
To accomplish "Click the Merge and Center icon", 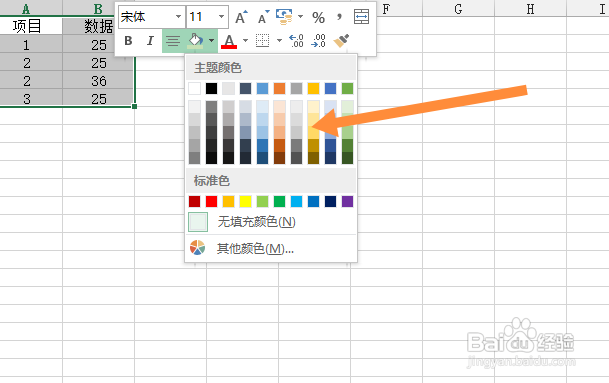I will point(362,17).
